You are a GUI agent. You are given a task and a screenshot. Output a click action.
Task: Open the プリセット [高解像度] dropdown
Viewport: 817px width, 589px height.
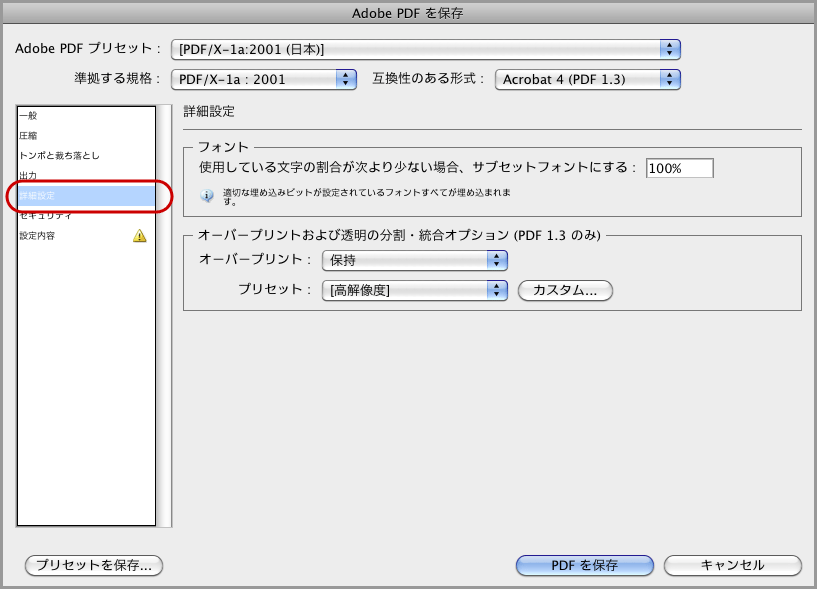(x=415, y=290)
